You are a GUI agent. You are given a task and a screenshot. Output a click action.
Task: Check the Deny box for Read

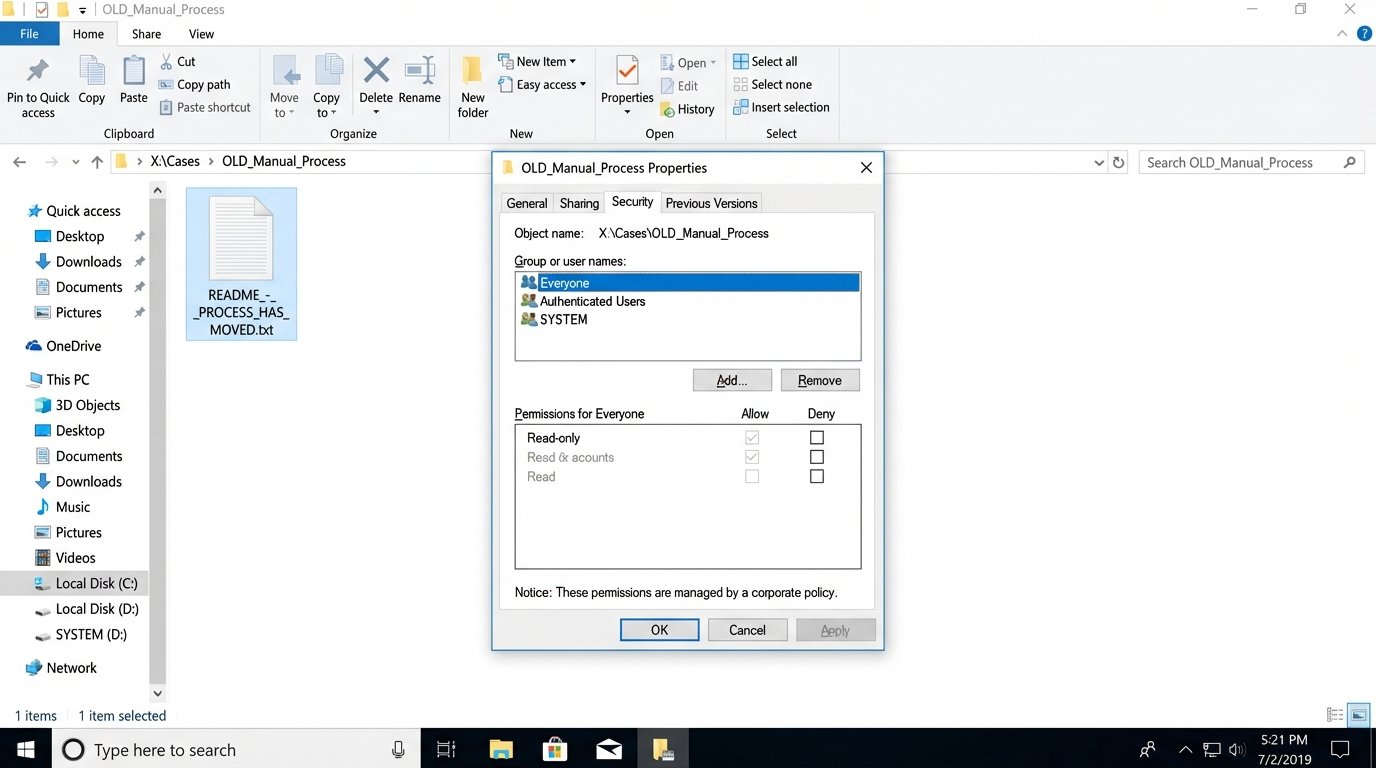click(x=816, y=476)
